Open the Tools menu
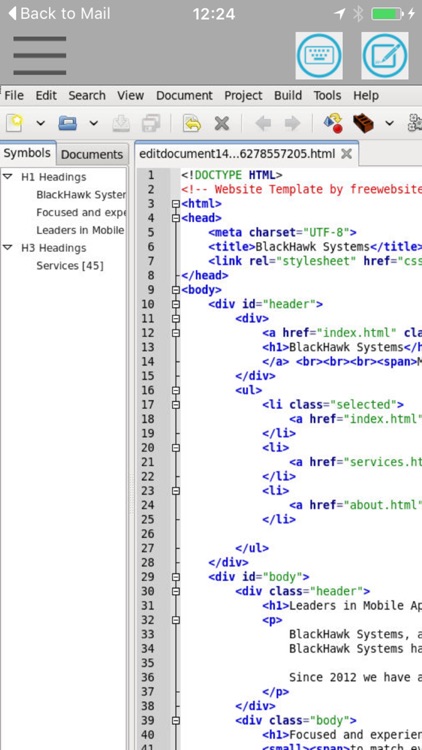Image resolution: width=422 pixels, height=750 pixels. (328, 96)
